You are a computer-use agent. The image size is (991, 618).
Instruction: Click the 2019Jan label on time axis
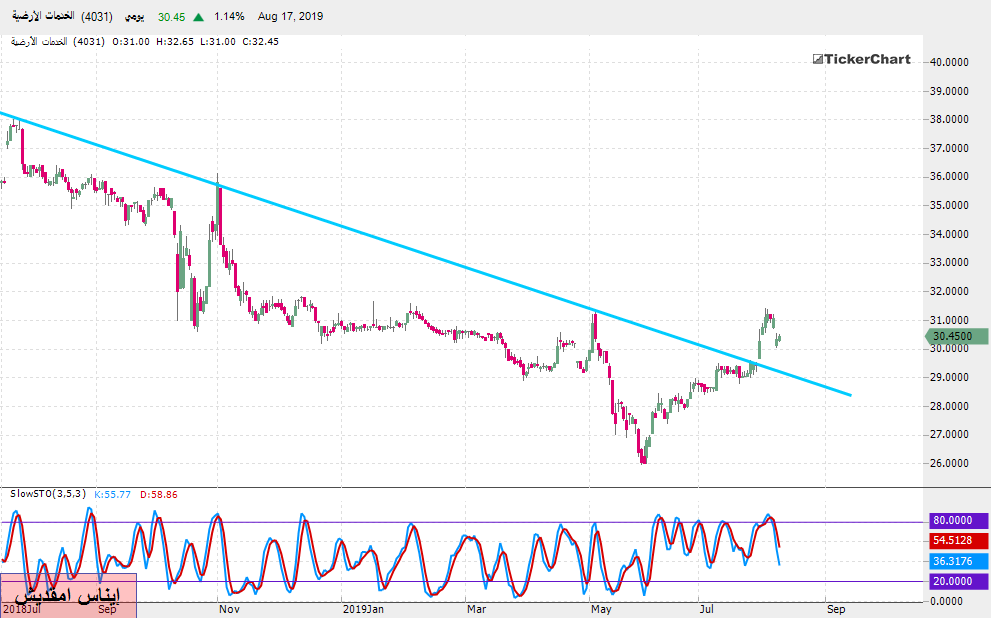[x=363, y=608]
